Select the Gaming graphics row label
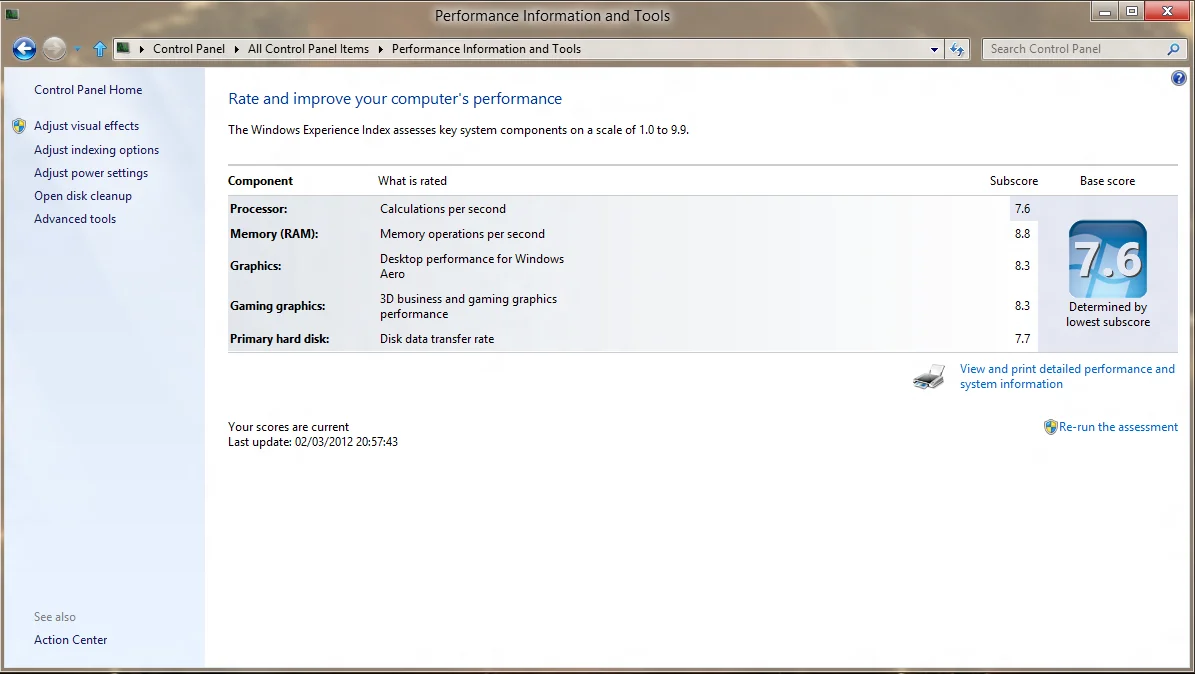 (x=277, y=306)
